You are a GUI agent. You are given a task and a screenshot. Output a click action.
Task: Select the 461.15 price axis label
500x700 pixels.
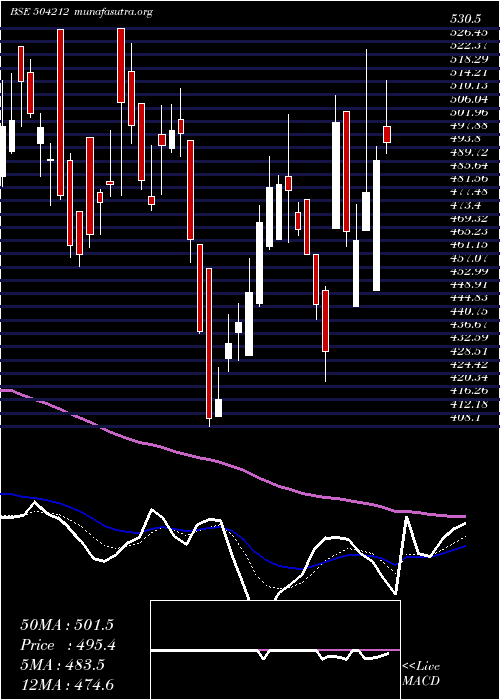tap(468, 245)
